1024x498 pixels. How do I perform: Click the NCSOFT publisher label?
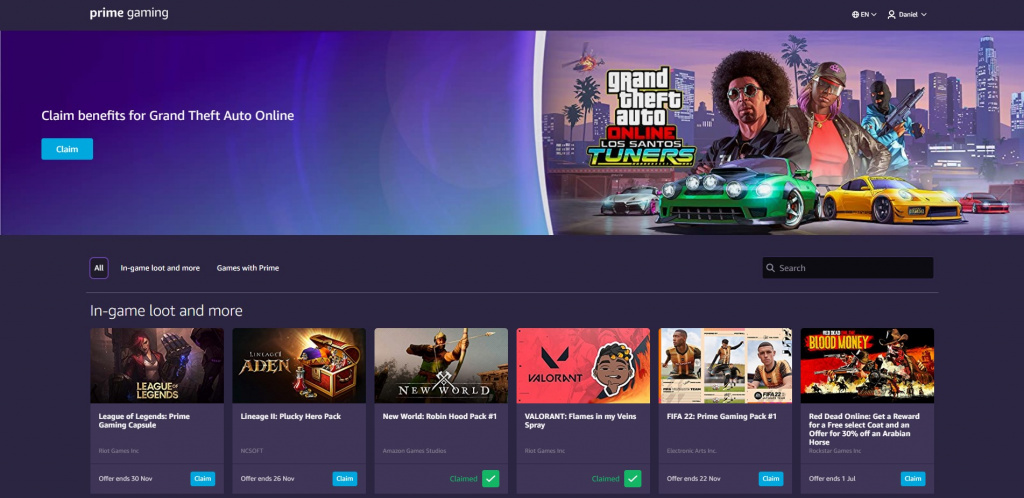pos(251,451)
